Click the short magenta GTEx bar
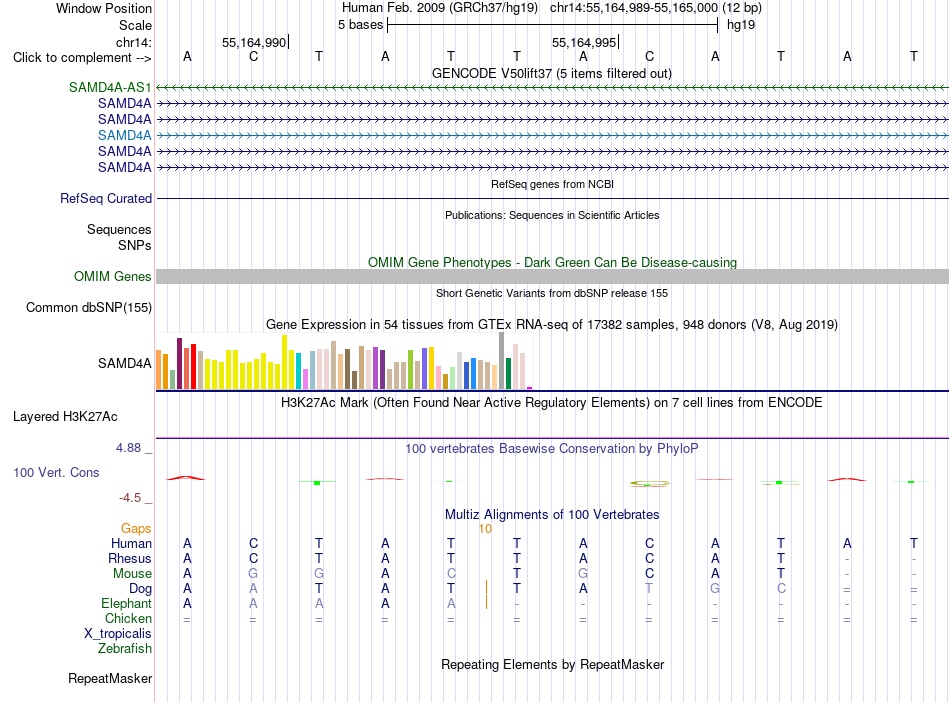The height and width of the screenshot is (702, 950). 530,388
